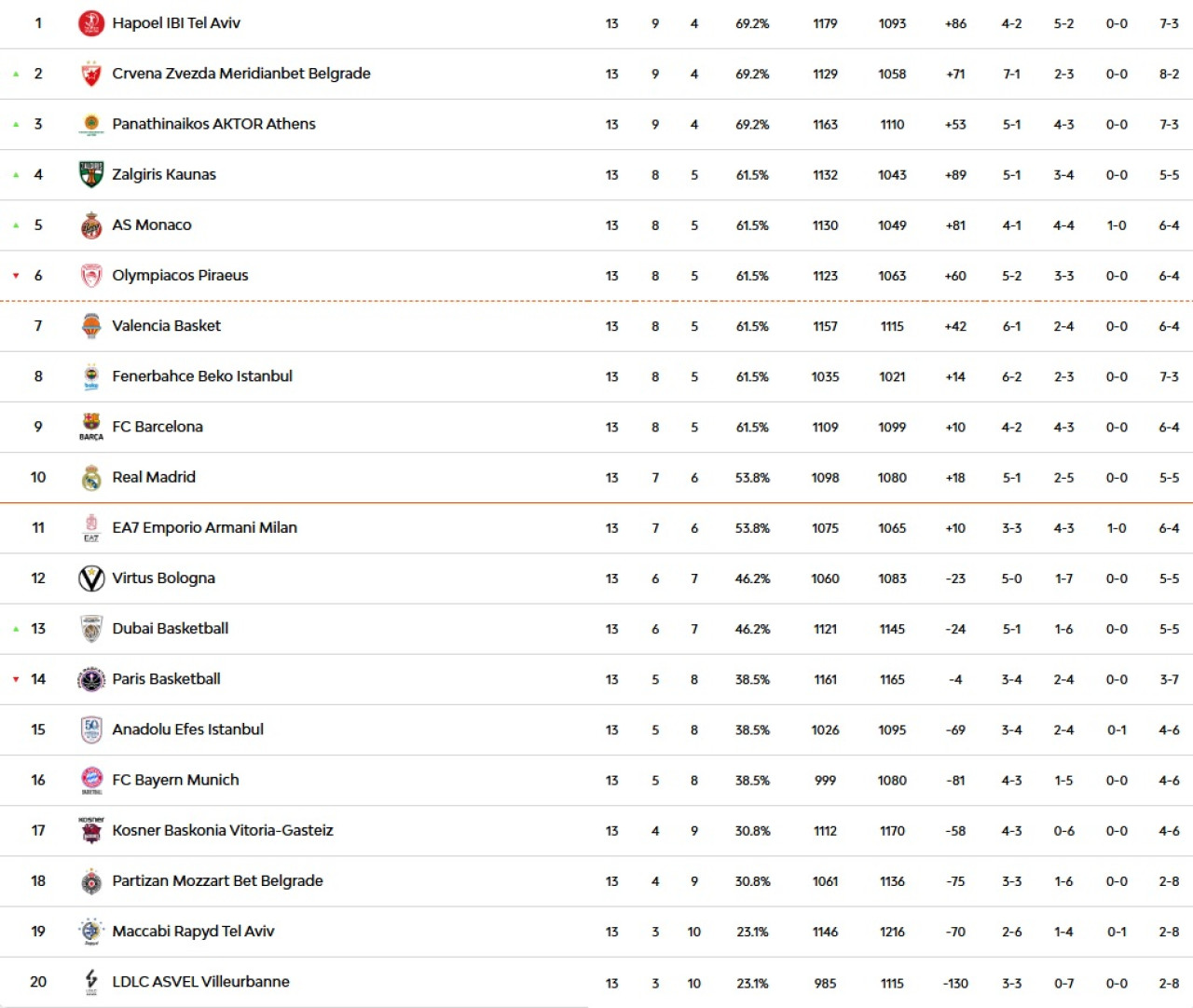Click the FC Bayern Munich crest
The height and width of the screenshot is (1008, 1193).
91,780
